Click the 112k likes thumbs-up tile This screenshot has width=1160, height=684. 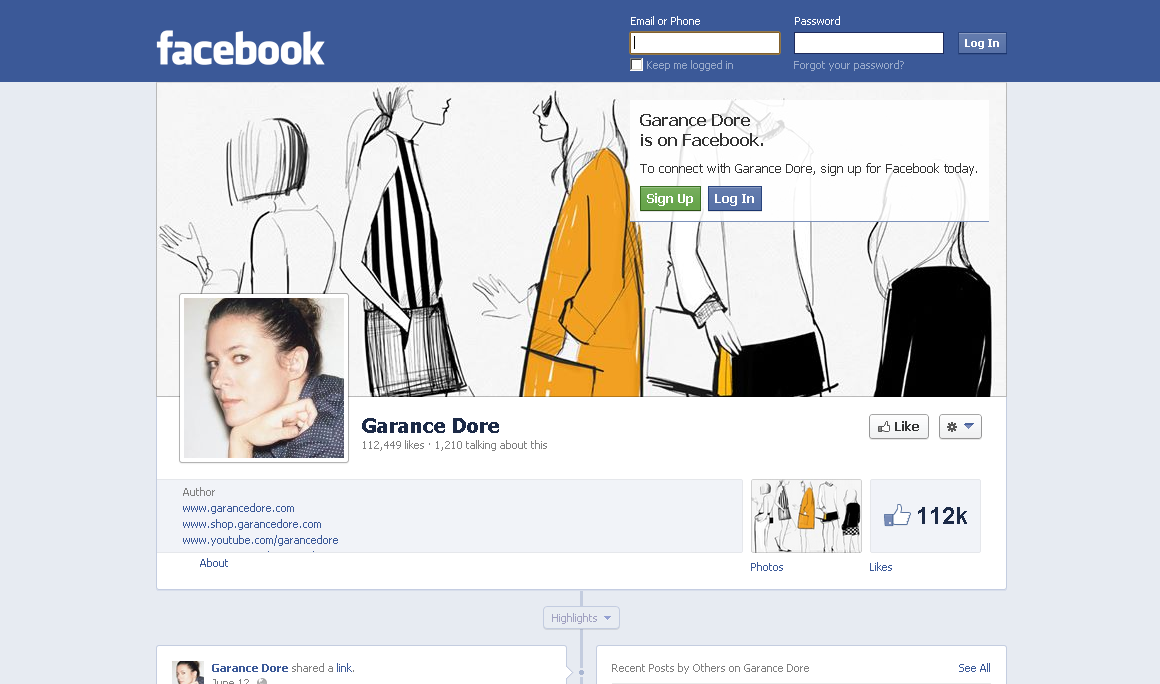tap(925, 516)
